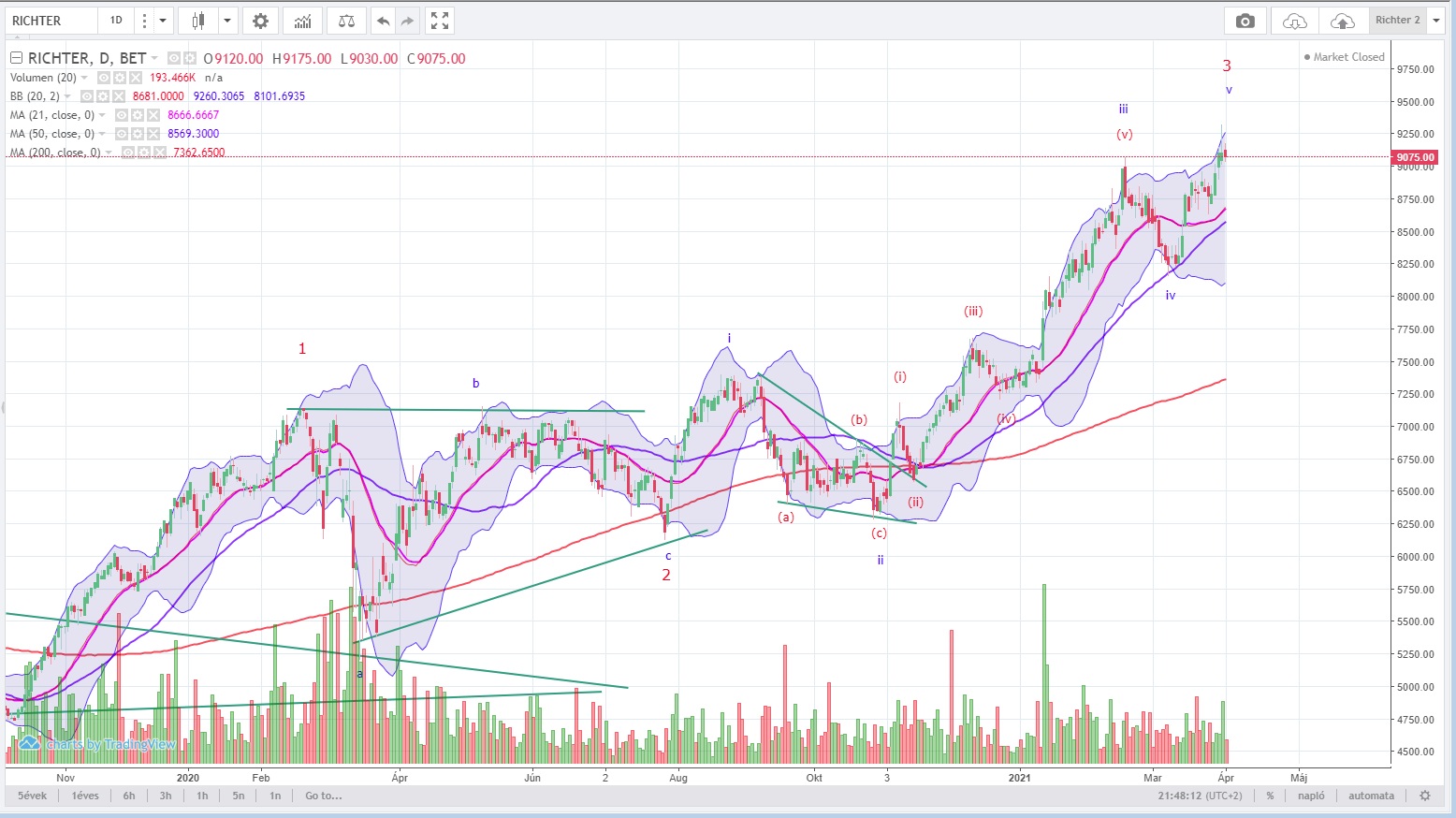Open settings gear for MA (200, close, 0)

pyautogui.click(x=143, y=153)
